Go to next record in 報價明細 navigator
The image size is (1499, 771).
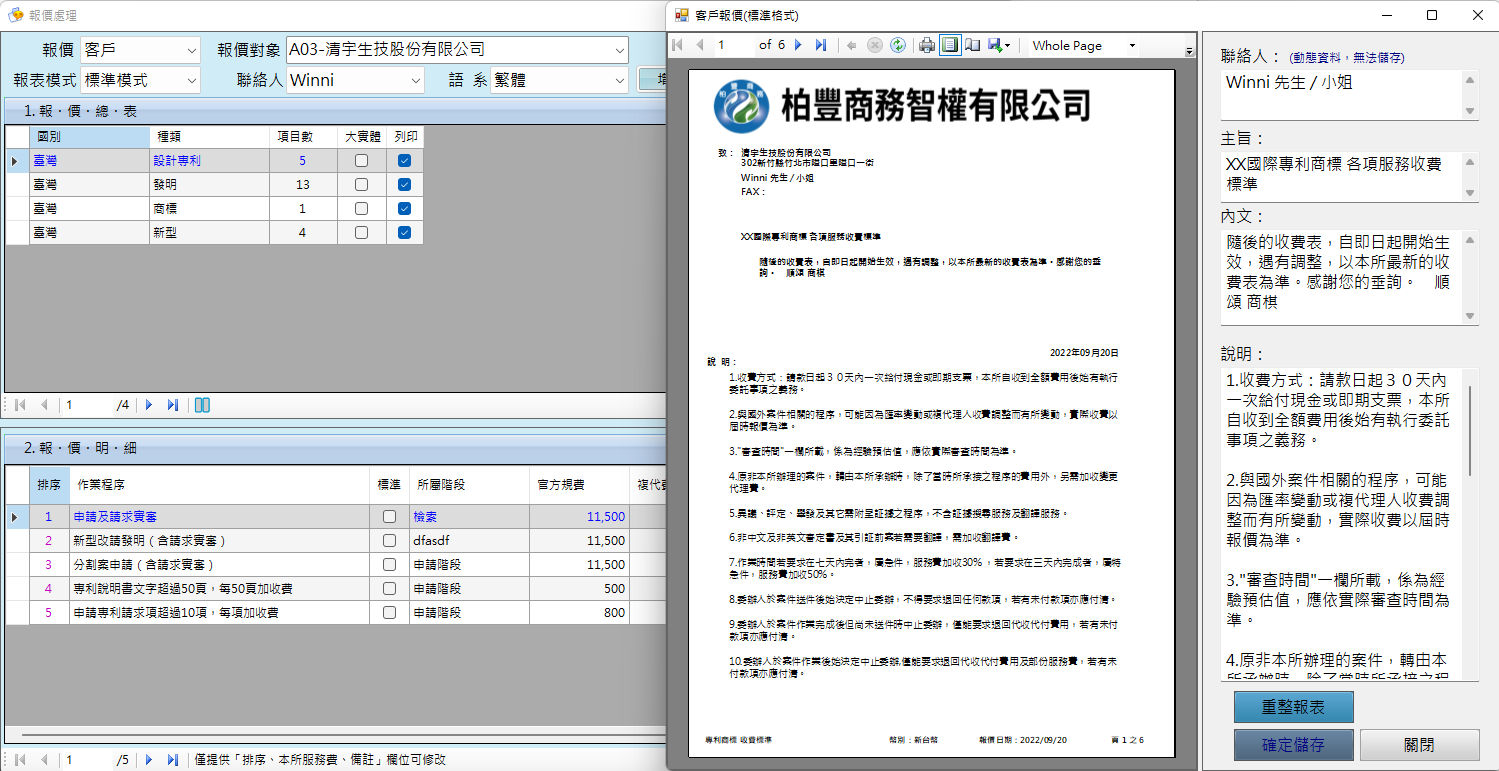(x=150, y=760)
